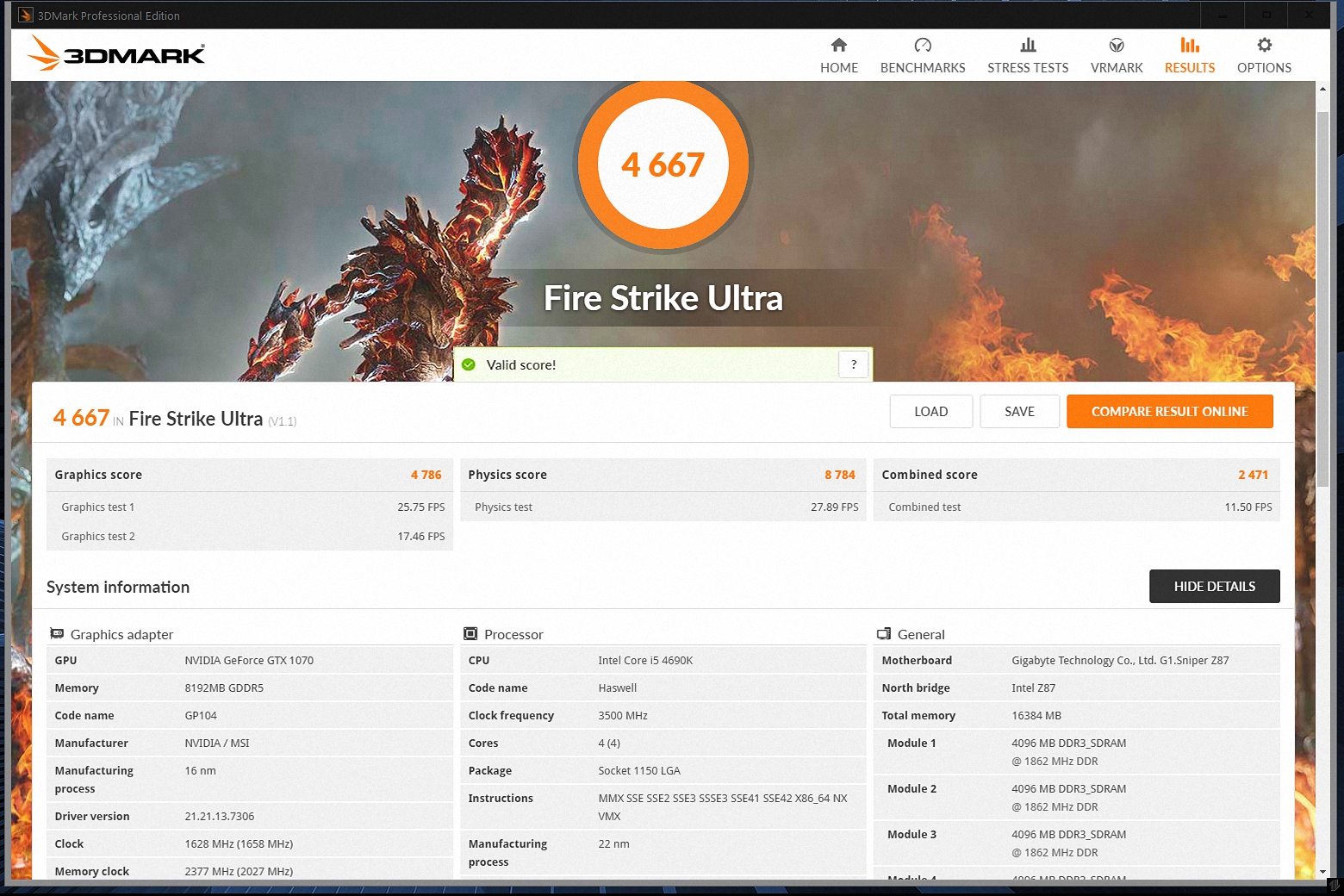Click the Gigabyte G1.Sniper Z87 motherboard text

click(1120, 660)
